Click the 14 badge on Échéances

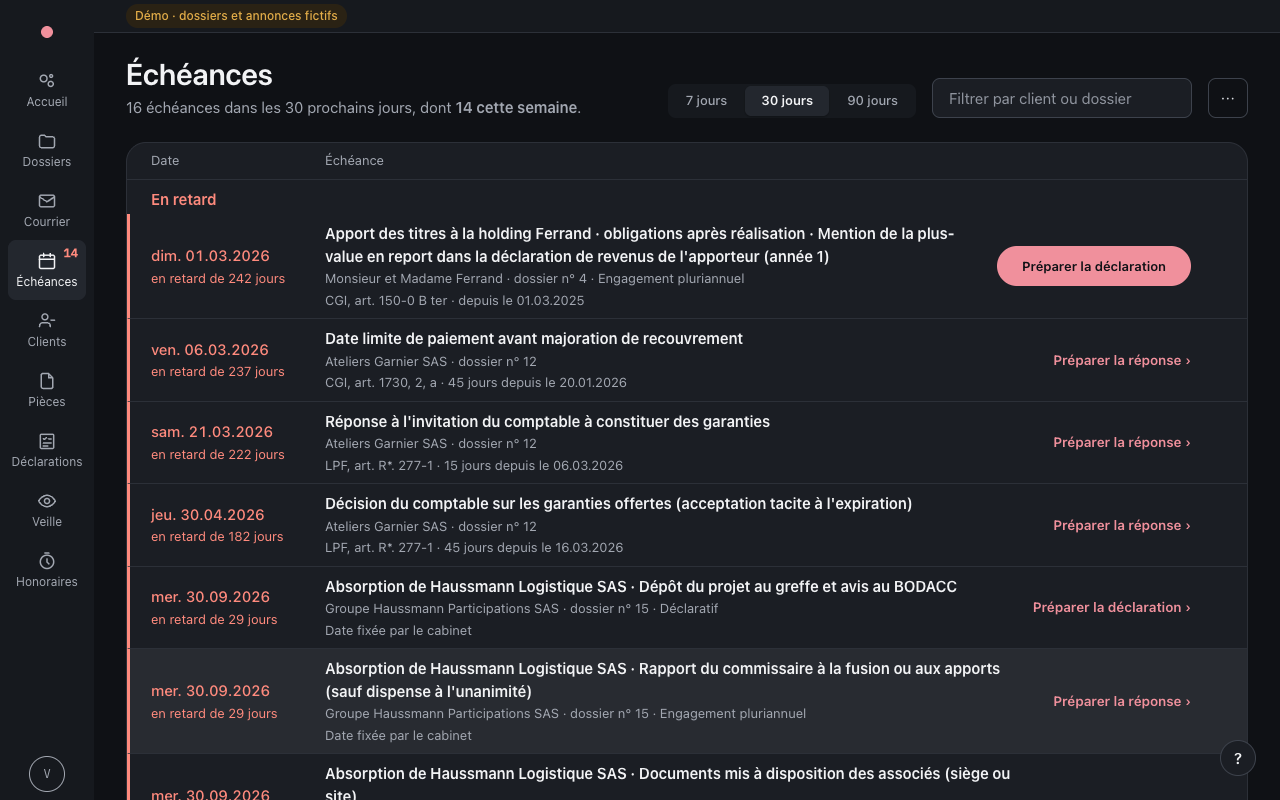click(71, 253)
